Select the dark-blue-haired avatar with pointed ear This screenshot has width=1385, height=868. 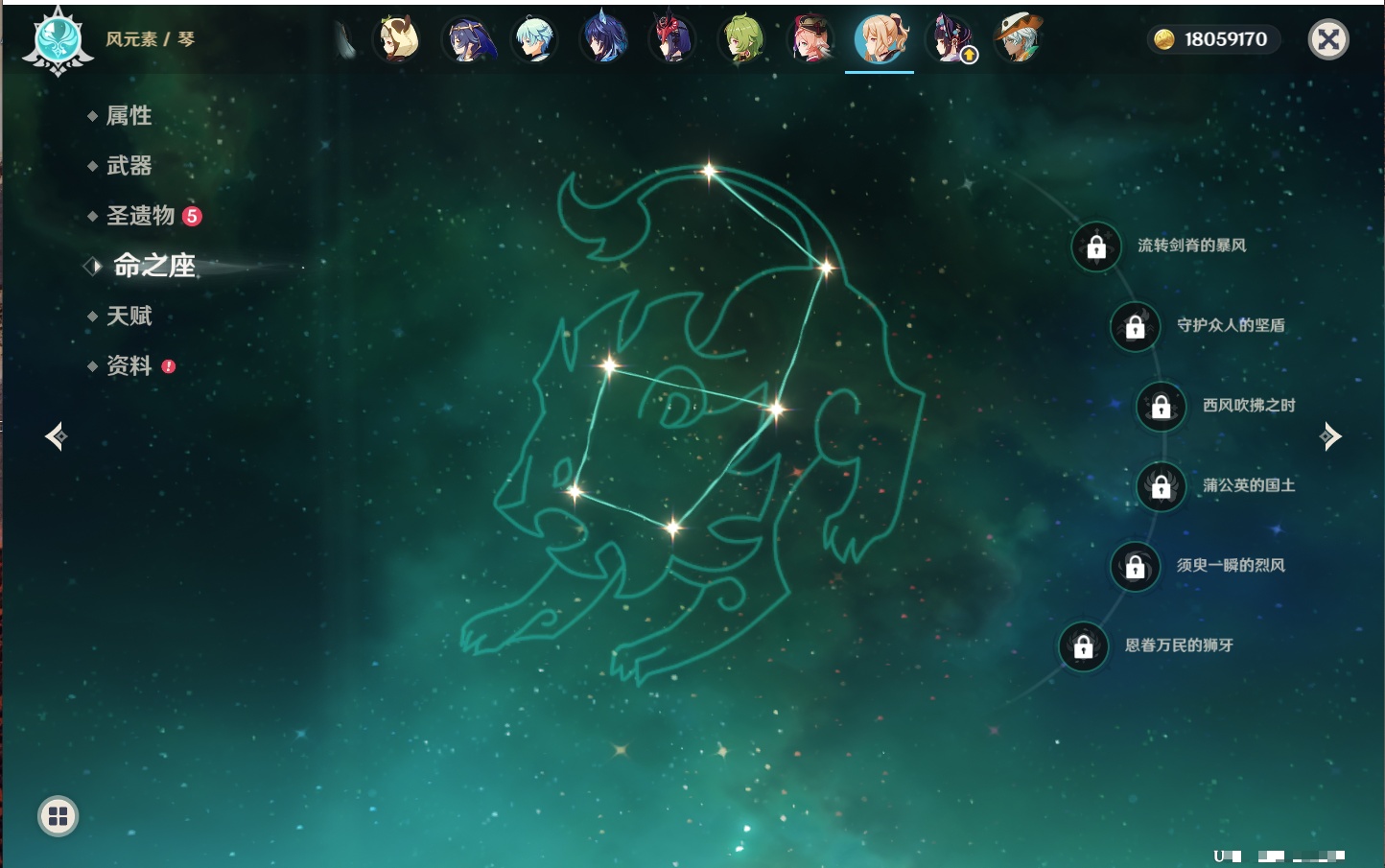click(x=604, y=39)
